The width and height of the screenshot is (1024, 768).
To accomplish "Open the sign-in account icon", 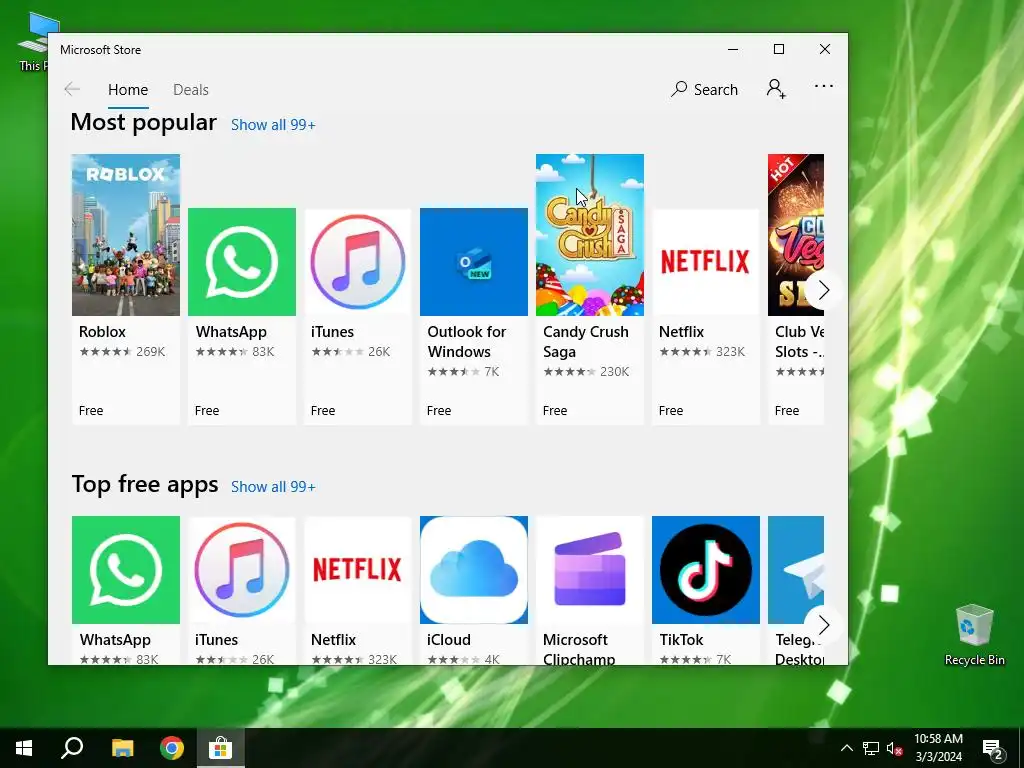I will click(x=776, y=88).
